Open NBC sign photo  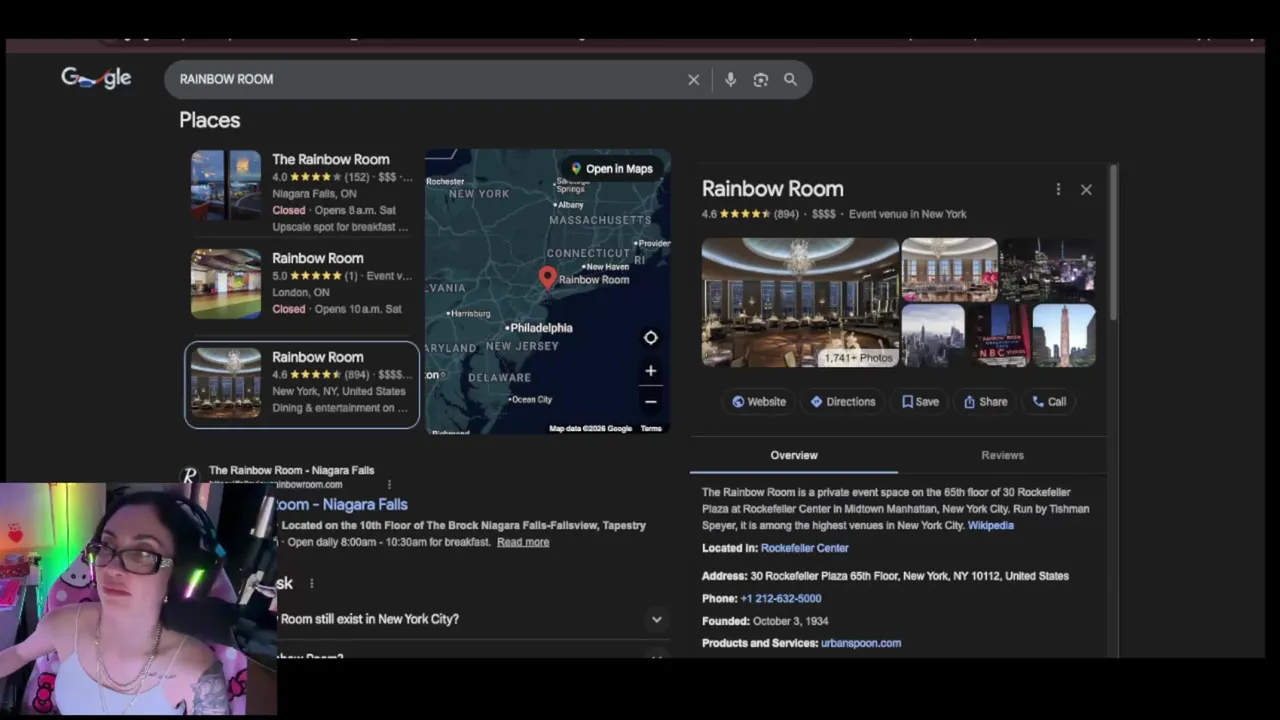(998, 336)
